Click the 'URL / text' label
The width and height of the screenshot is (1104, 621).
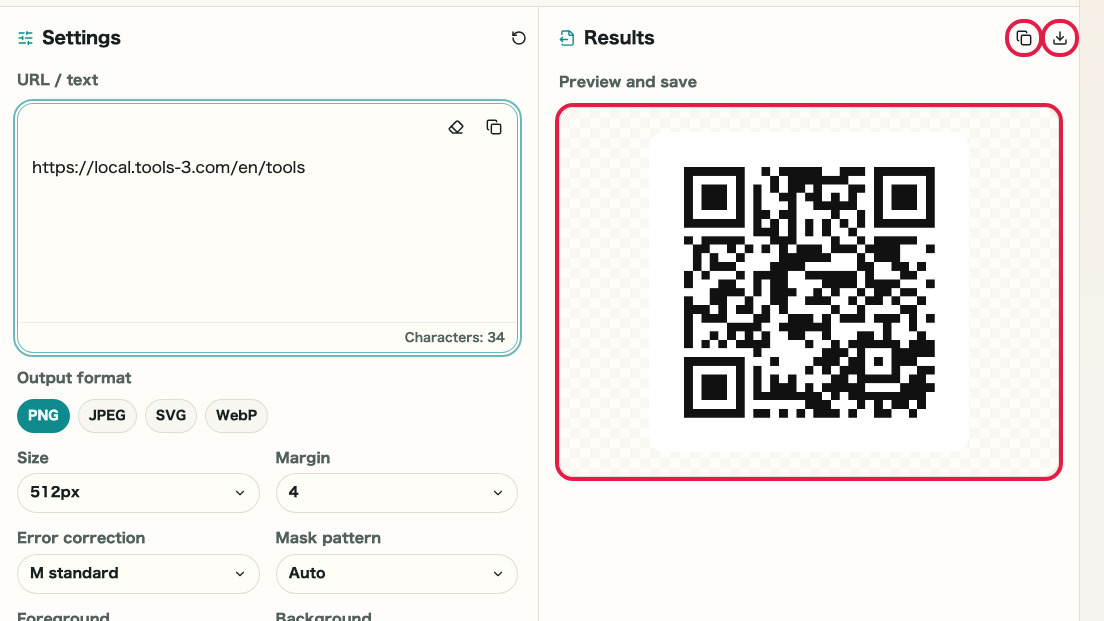tap(58, 80)
